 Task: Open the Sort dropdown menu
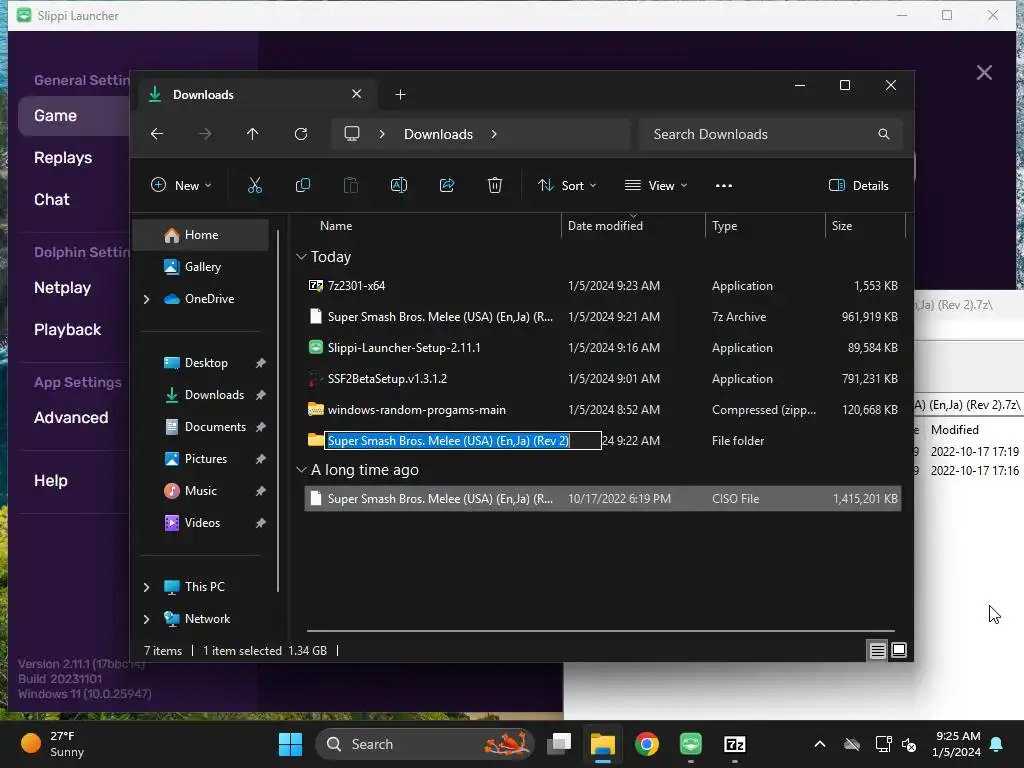tap(567, 185)
